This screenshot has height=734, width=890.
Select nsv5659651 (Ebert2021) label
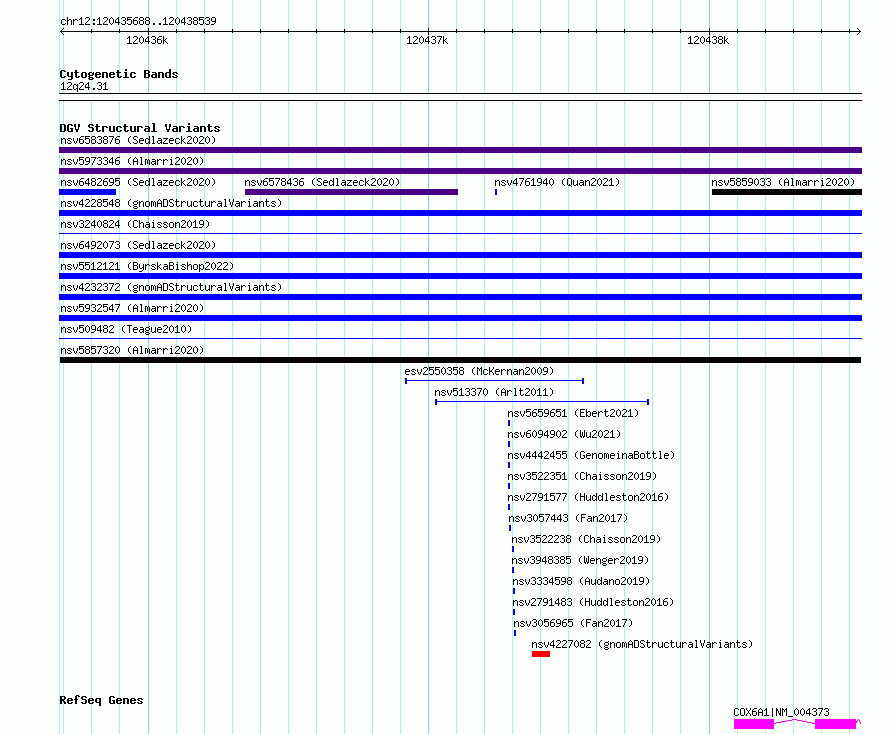(573, 413)
